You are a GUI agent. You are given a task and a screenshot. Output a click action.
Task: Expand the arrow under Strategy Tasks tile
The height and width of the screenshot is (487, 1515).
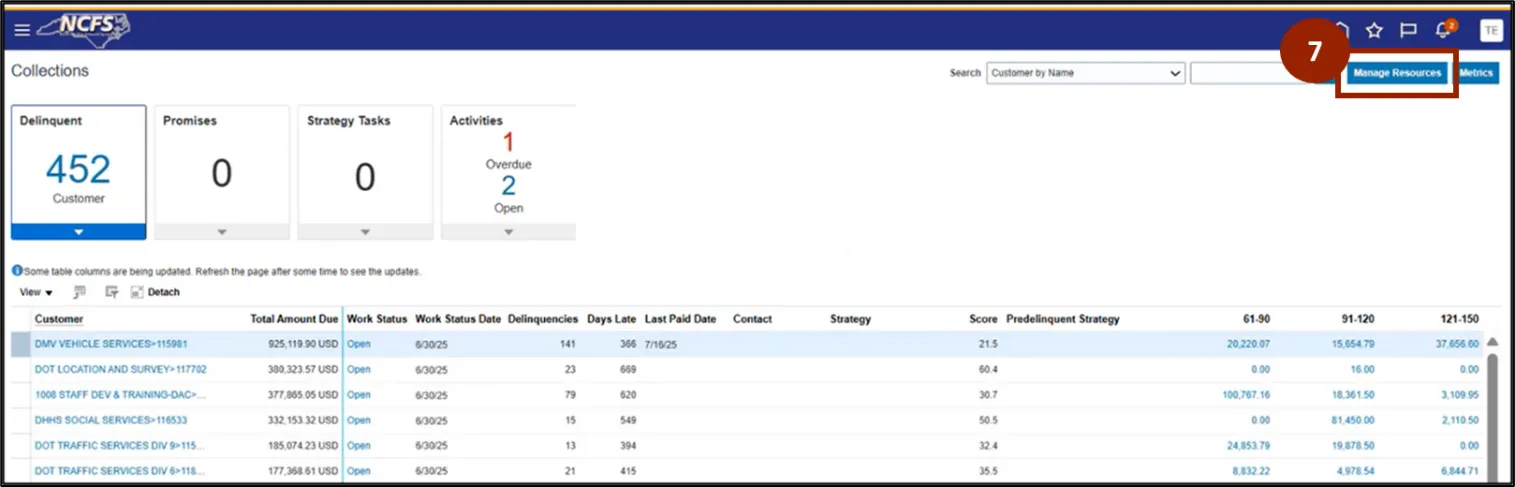(365, 232)
